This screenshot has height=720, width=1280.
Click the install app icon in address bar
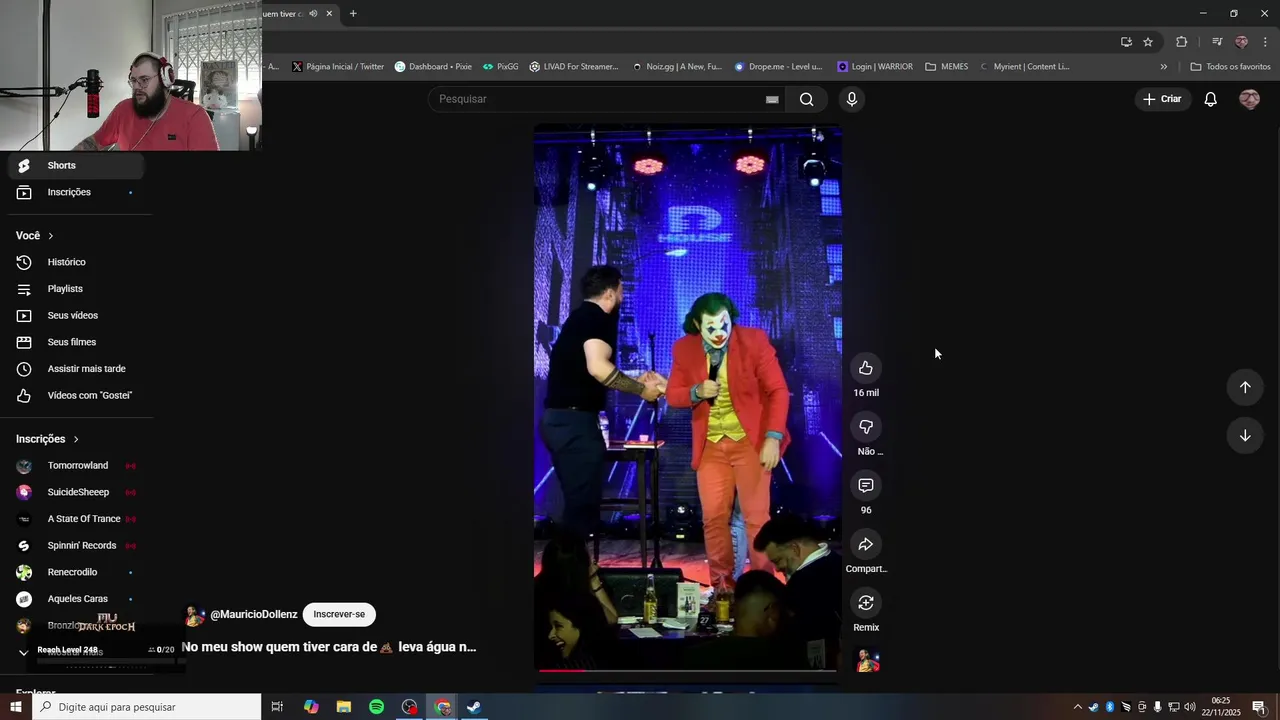pos(1126,42)
